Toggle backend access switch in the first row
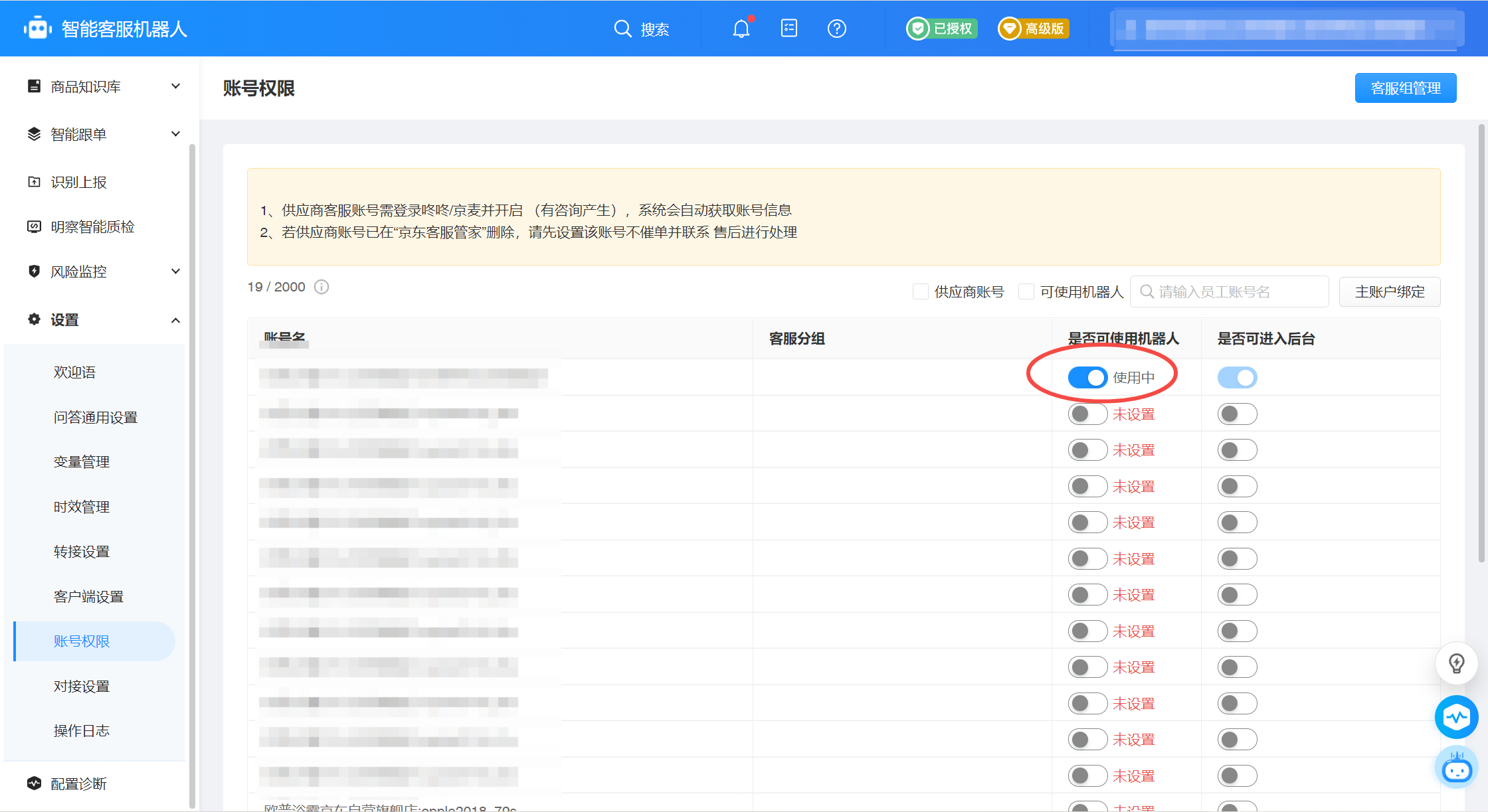 (x=1237, y=377)
